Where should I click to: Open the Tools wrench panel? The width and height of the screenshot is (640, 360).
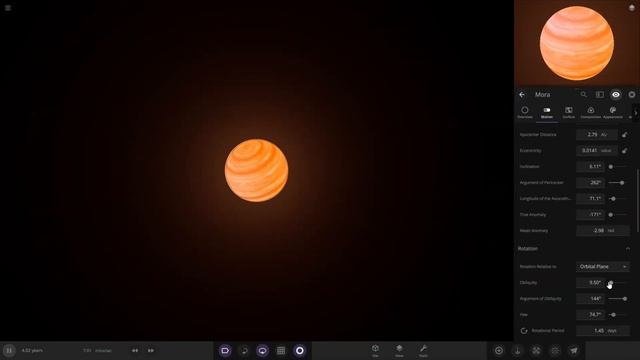pos(423,350)
